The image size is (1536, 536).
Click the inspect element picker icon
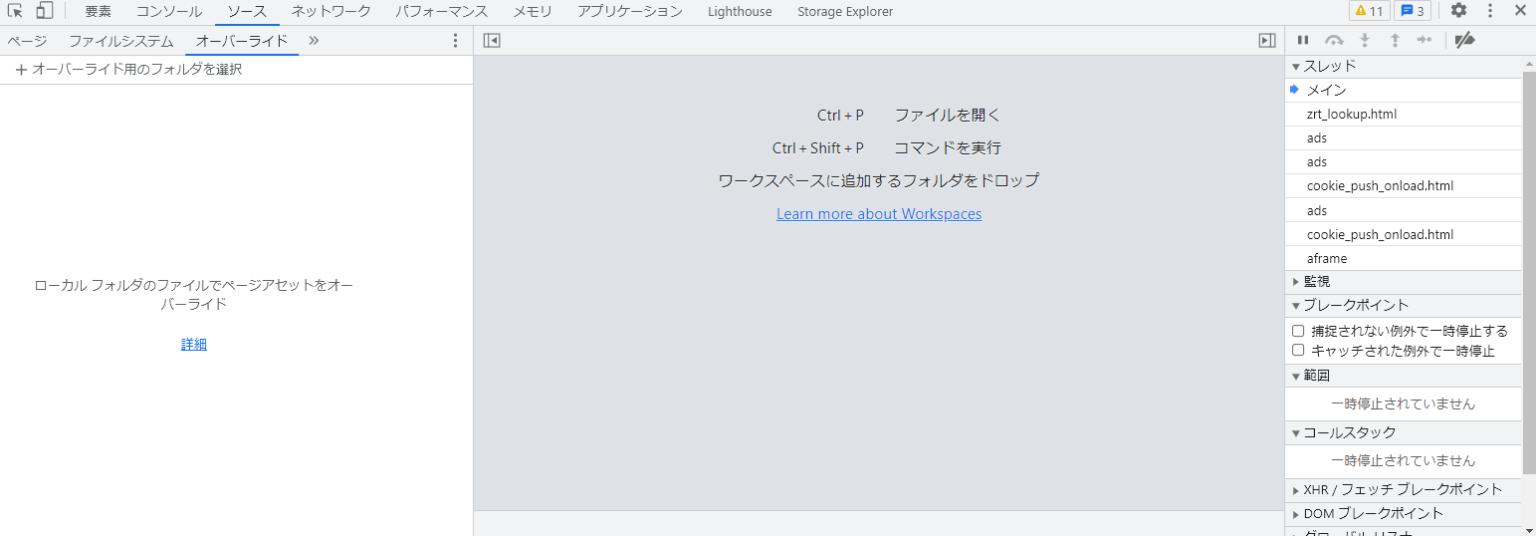point(15,11)
